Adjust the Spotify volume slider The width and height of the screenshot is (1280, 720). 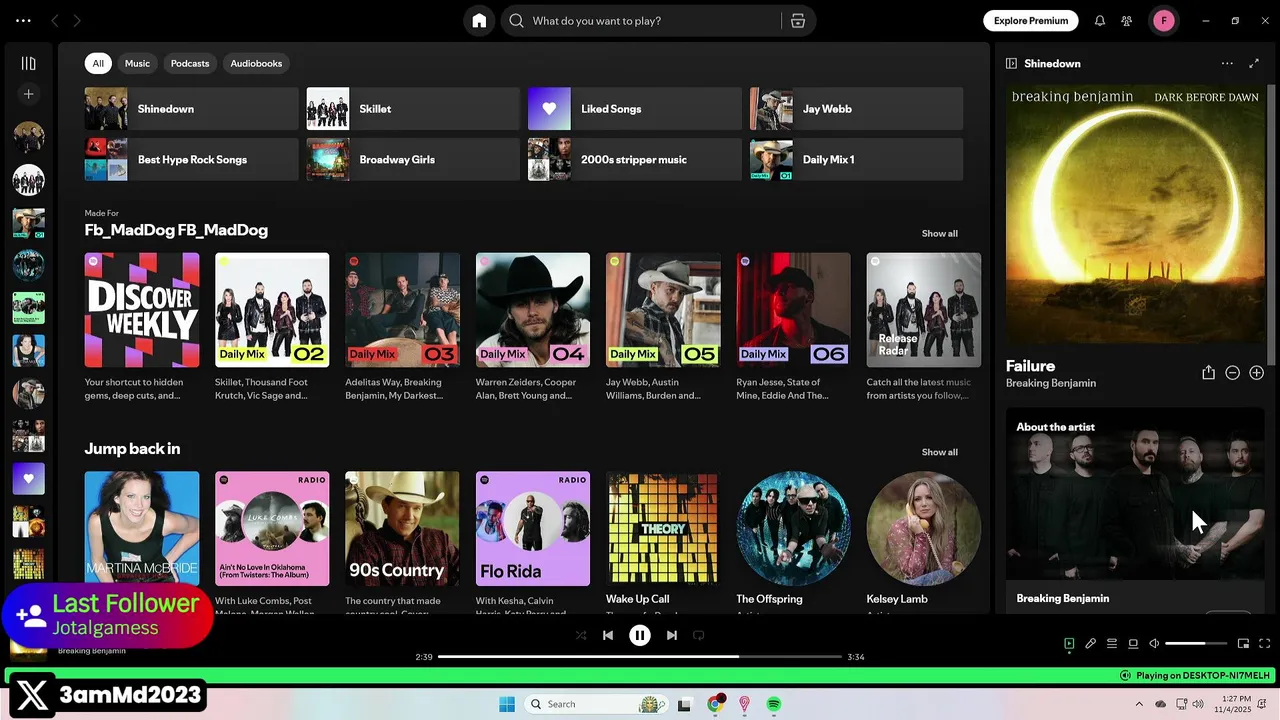(1196, 644)
